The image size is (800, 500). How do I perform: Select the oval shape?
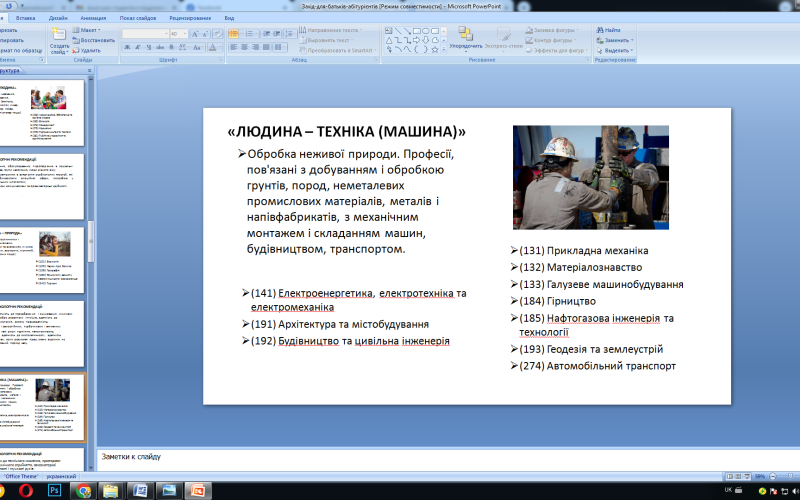[x=426, y=31]
